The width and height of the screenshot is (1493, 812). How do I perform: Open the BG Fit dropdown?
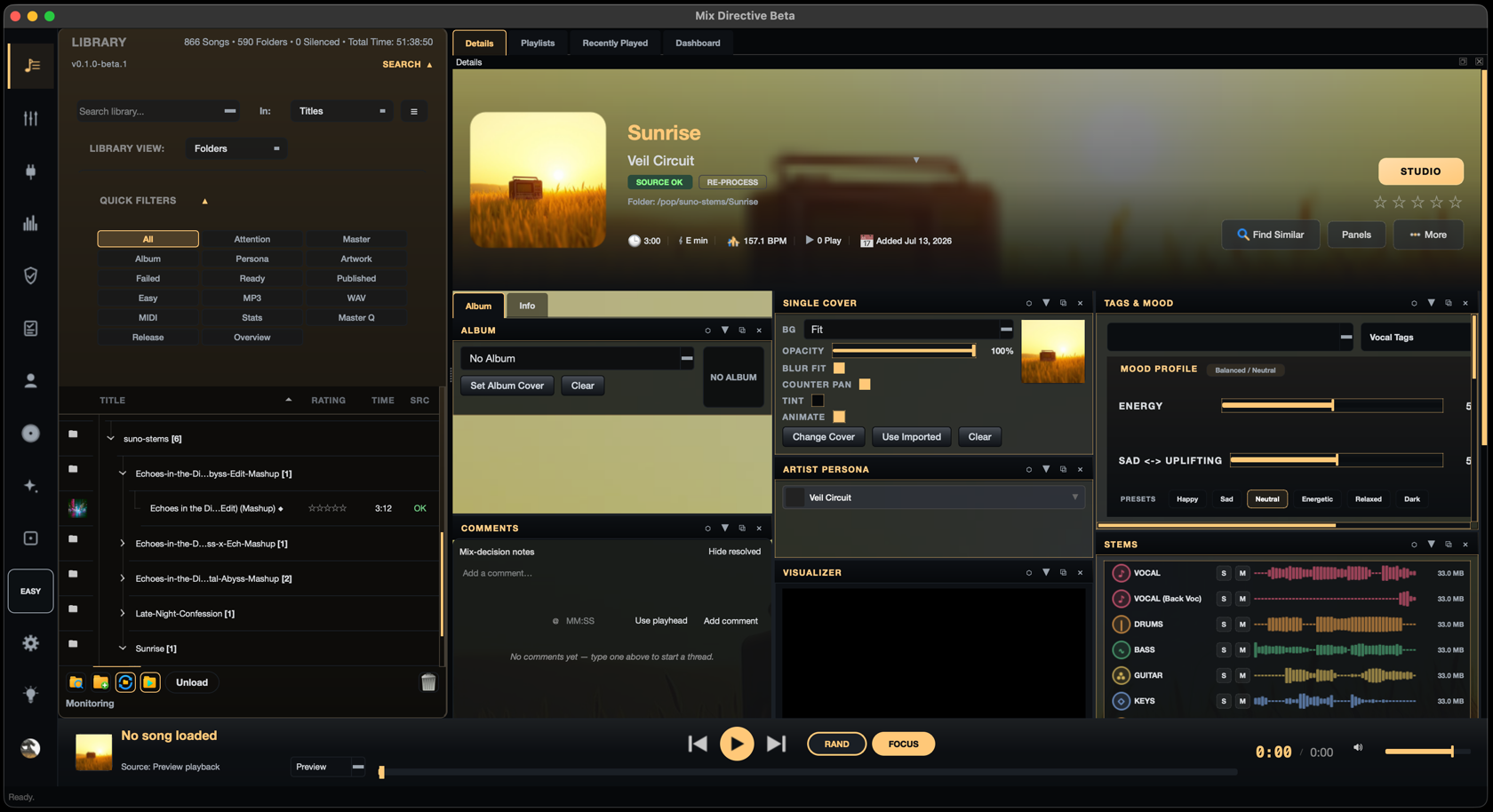[910, 330]
